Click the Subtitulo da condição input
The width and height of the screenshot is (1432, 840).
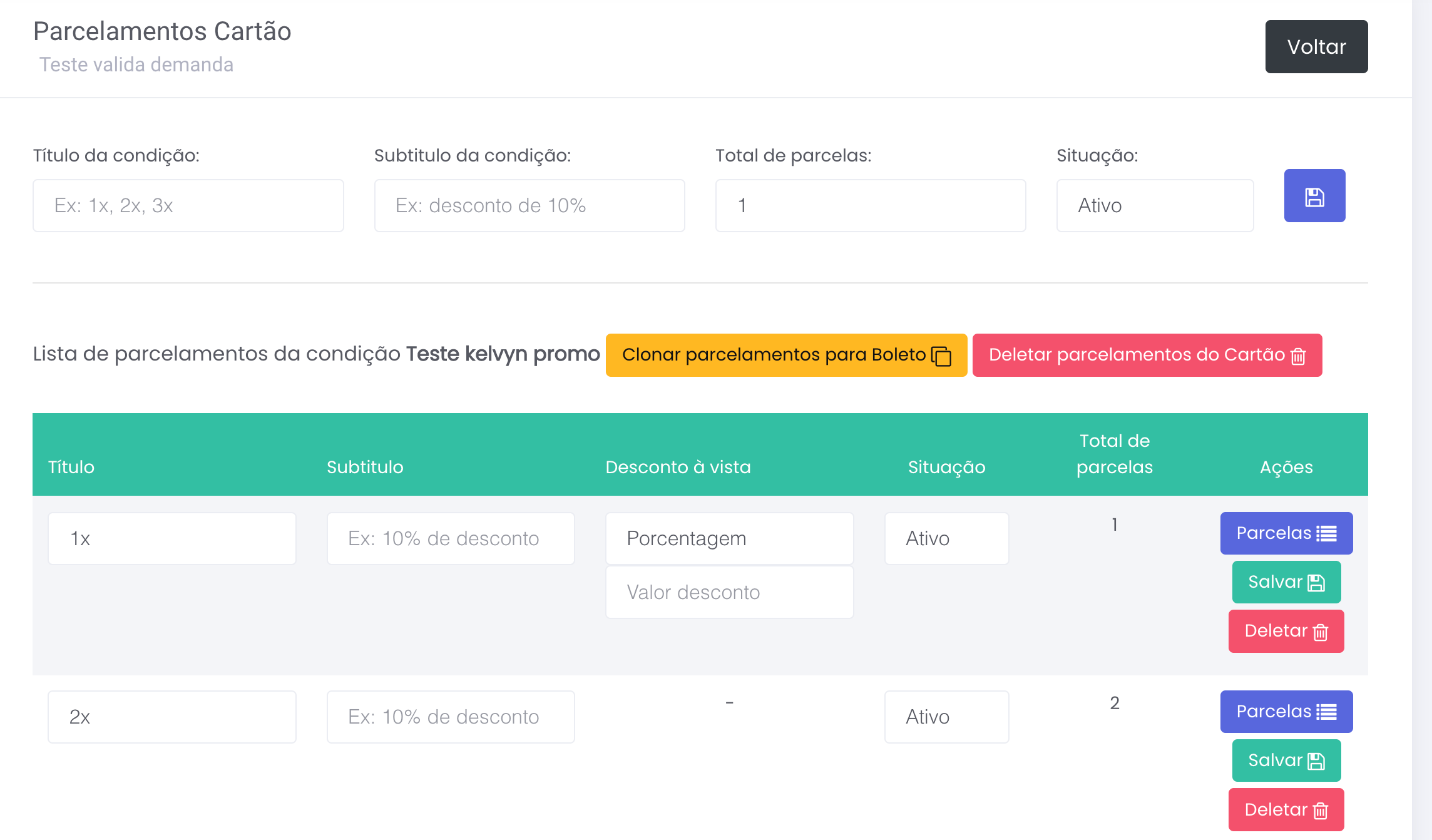tap(529, 206)
